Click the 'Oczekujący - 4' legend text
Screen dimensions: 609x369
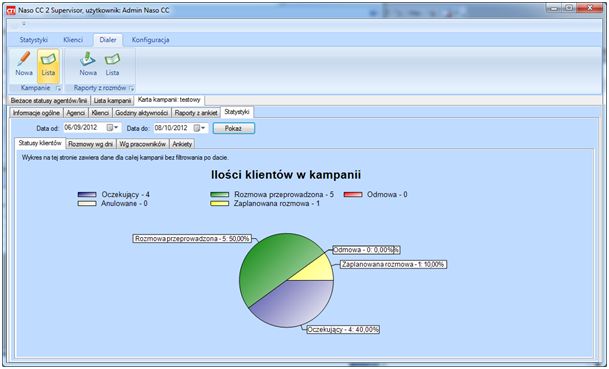pyautogui.click(x=125, y=195)
